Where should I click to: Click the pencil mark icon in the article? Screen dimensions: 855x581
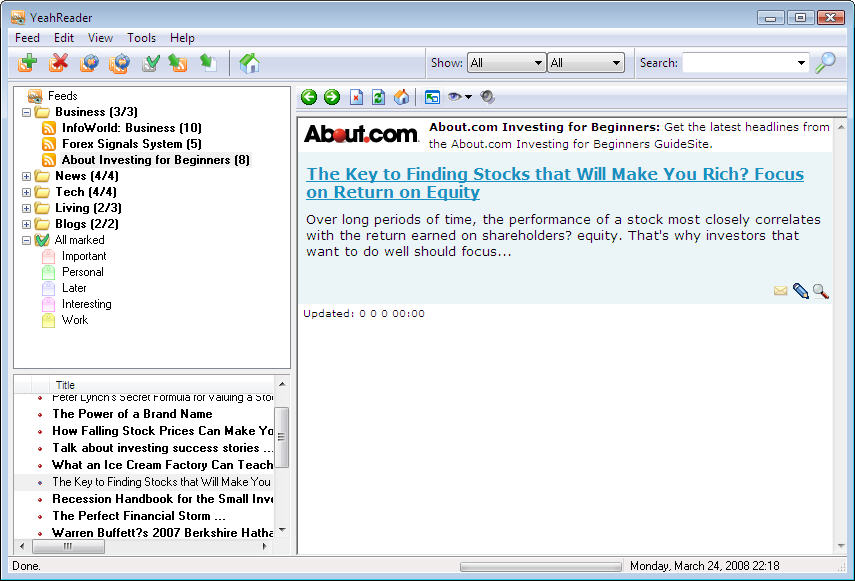coord(800,291)
